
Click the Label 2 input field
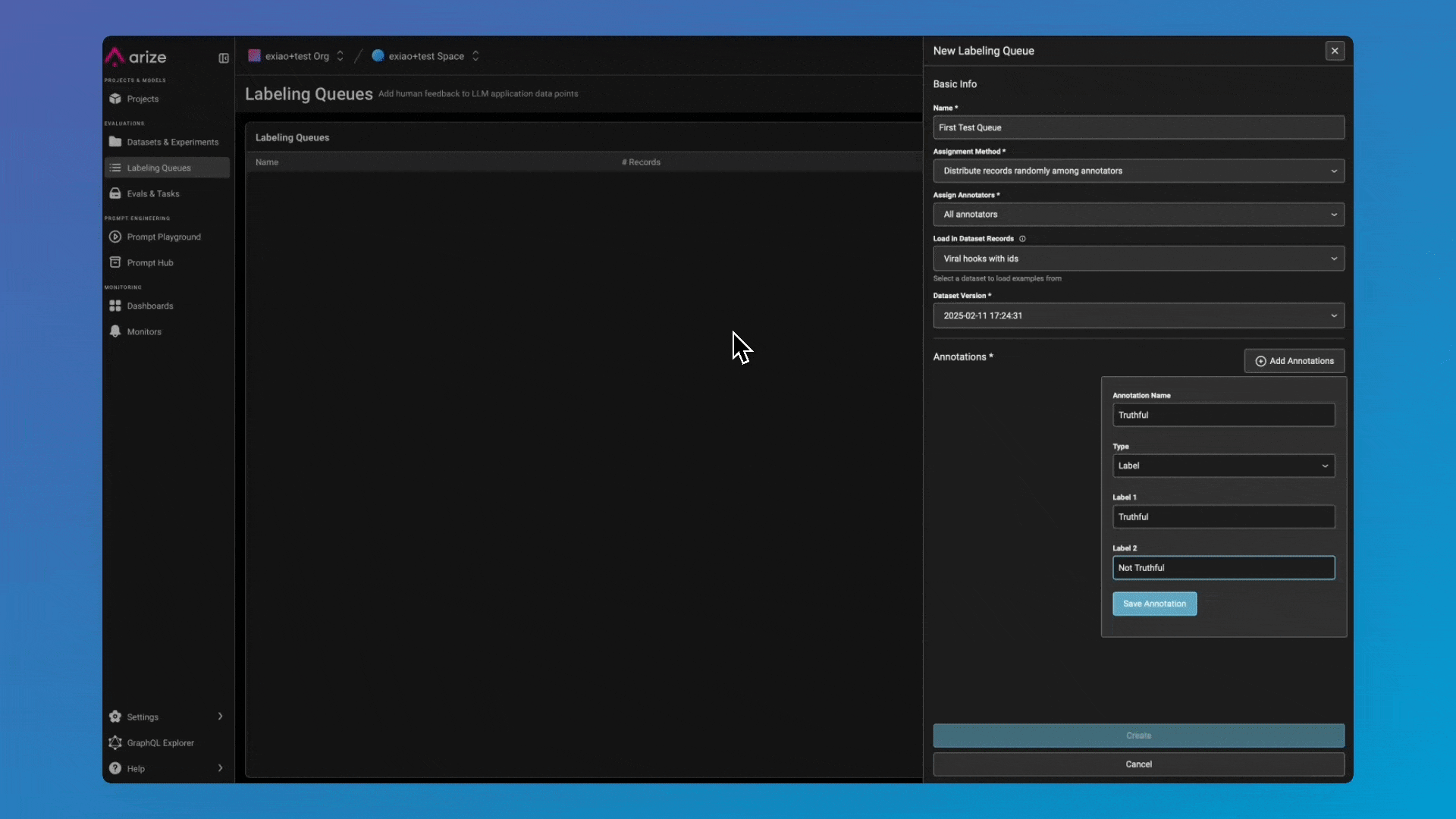coord(1222,568)
